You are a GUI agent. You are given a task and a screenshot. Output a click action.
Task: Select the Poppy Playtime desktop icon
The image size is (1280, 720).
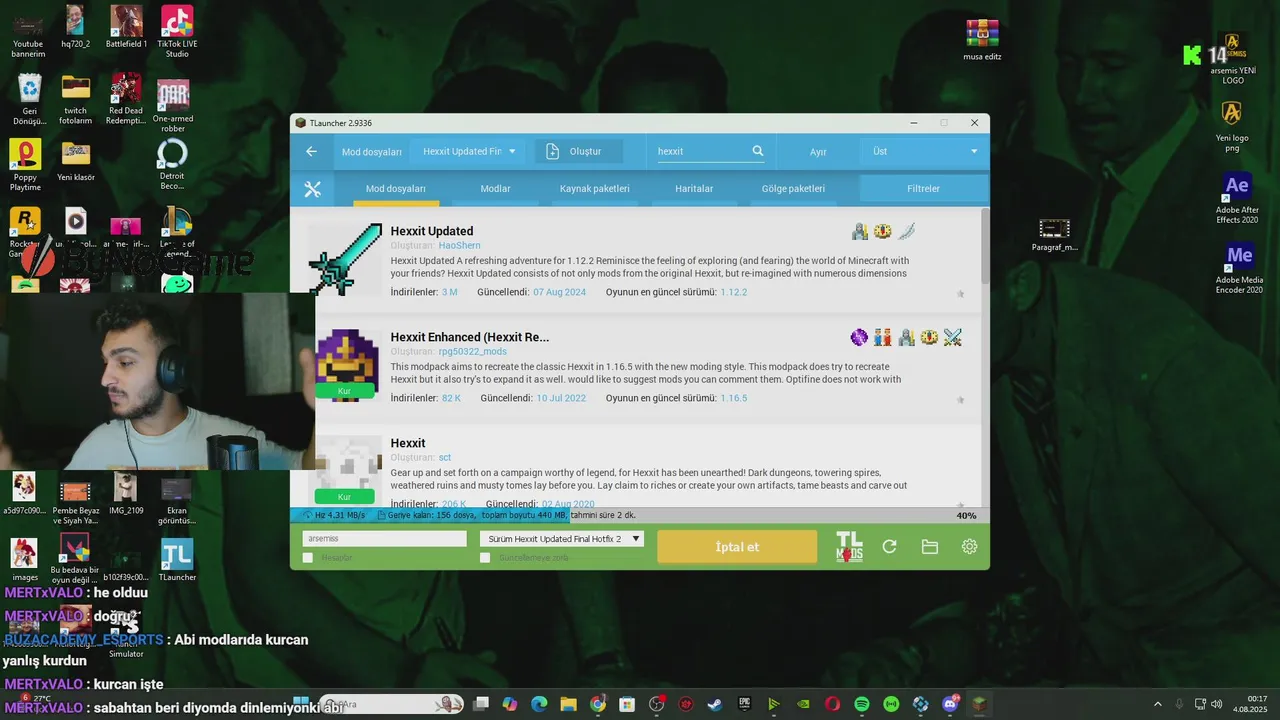coord(25,165)
